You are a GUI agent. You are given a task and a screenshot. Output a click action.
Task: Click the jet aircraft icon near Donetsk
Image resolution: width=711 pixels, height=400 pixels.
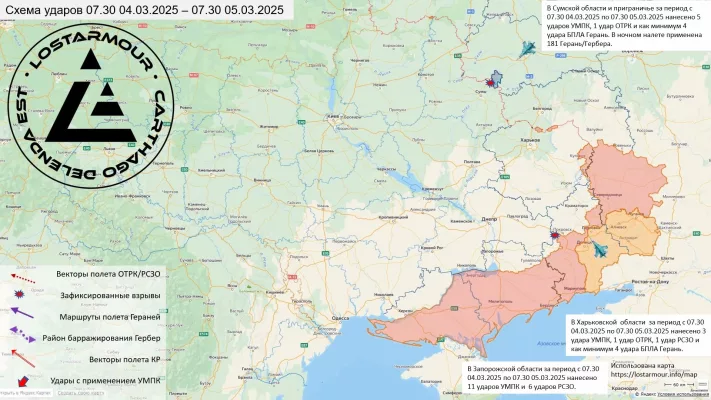[x=597, y=248]
